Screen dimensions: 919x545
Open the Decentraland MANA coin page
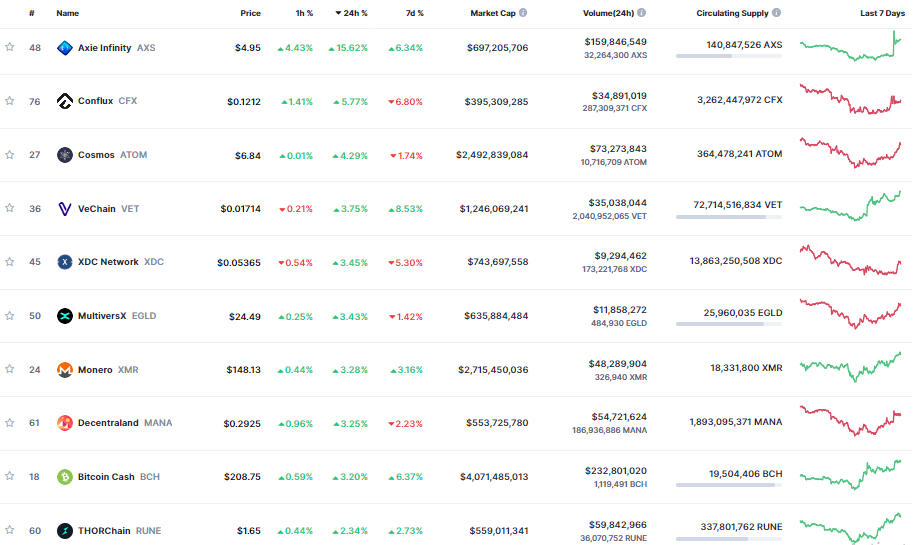point(108,423)
